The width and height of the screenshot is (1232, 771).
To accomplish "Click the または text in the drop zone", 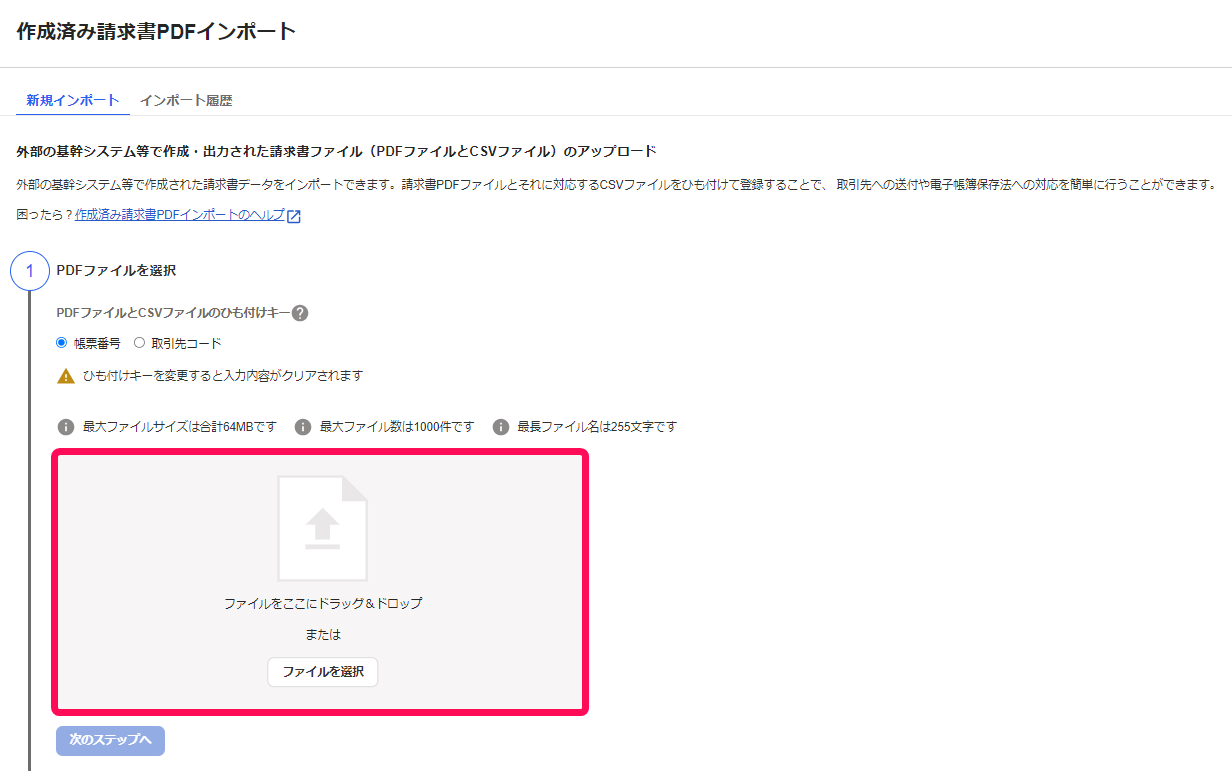I will click(323, 634).
